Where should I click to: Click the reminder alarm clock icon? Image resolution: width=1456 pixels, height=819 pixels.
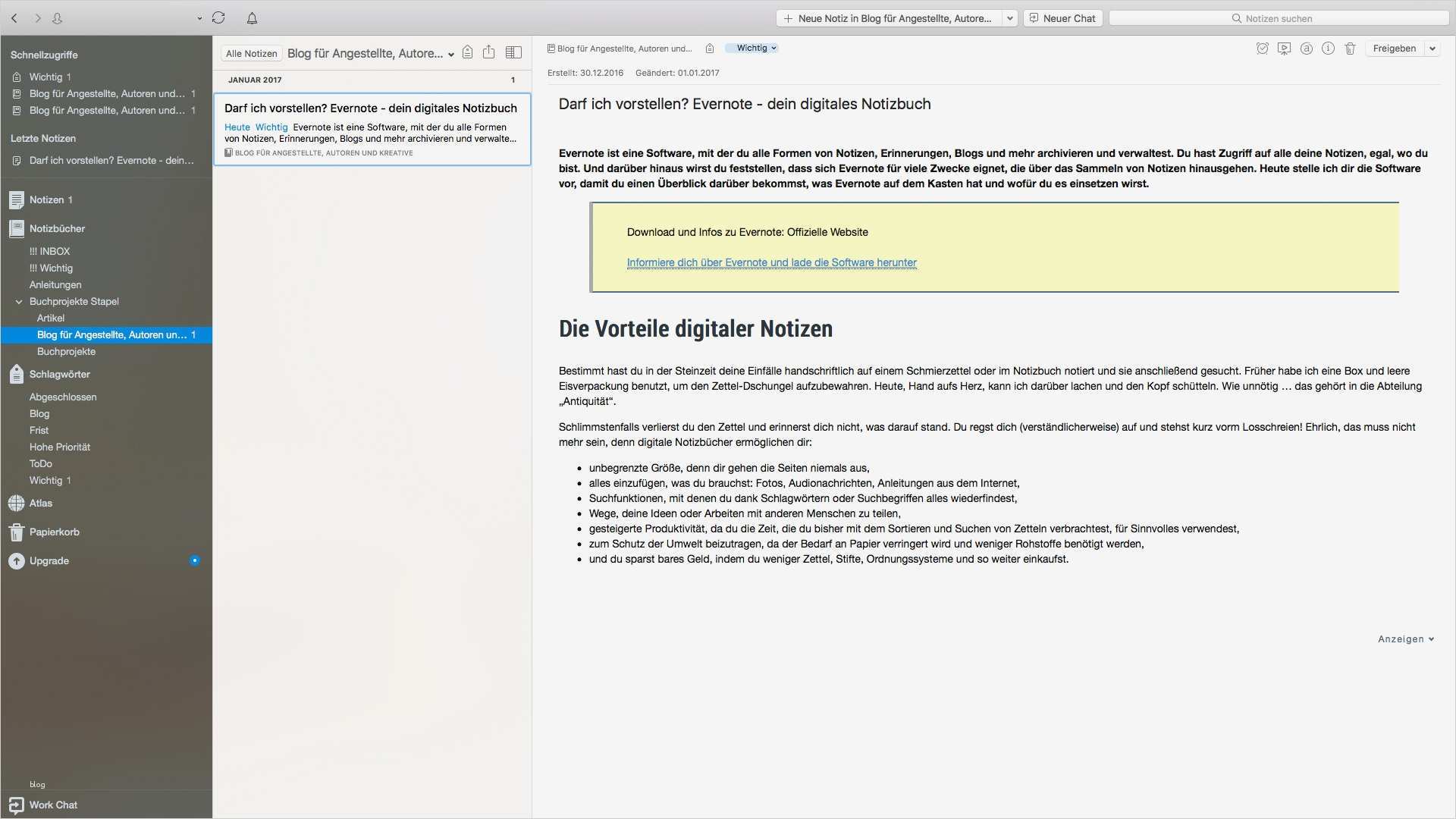pos(1262,49)
